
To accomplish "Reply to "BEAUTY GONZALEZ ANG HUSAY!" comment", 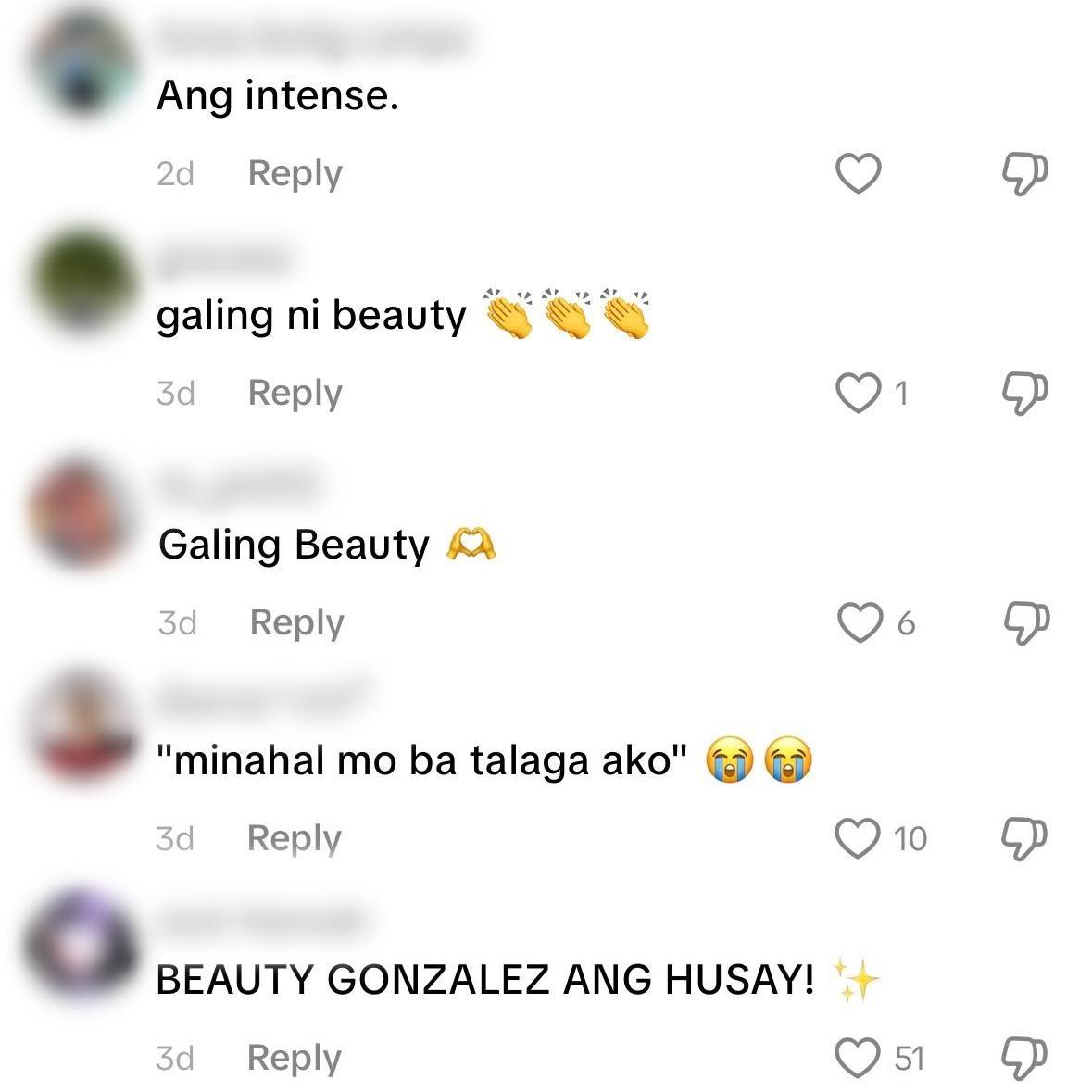I will [x=295, y=1059].
